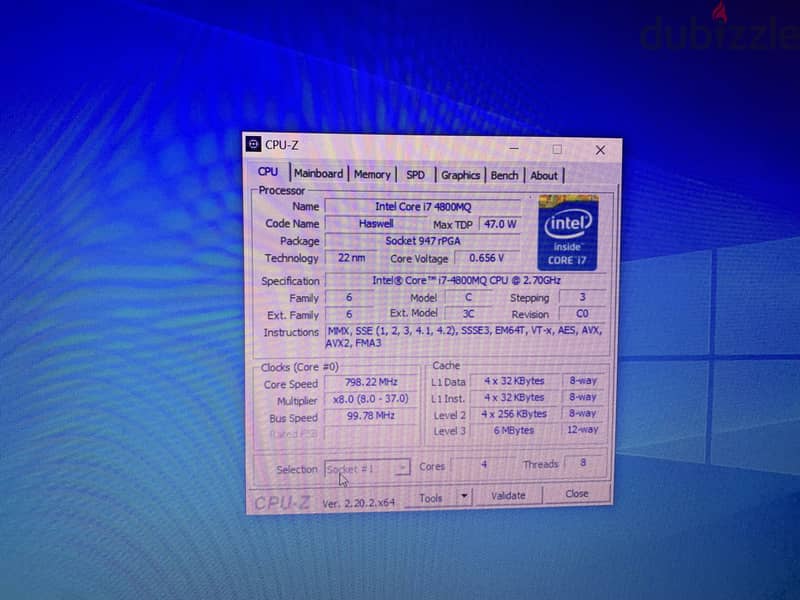Click the Core Speed value 798.22 MHz

(x=371, y=382)
